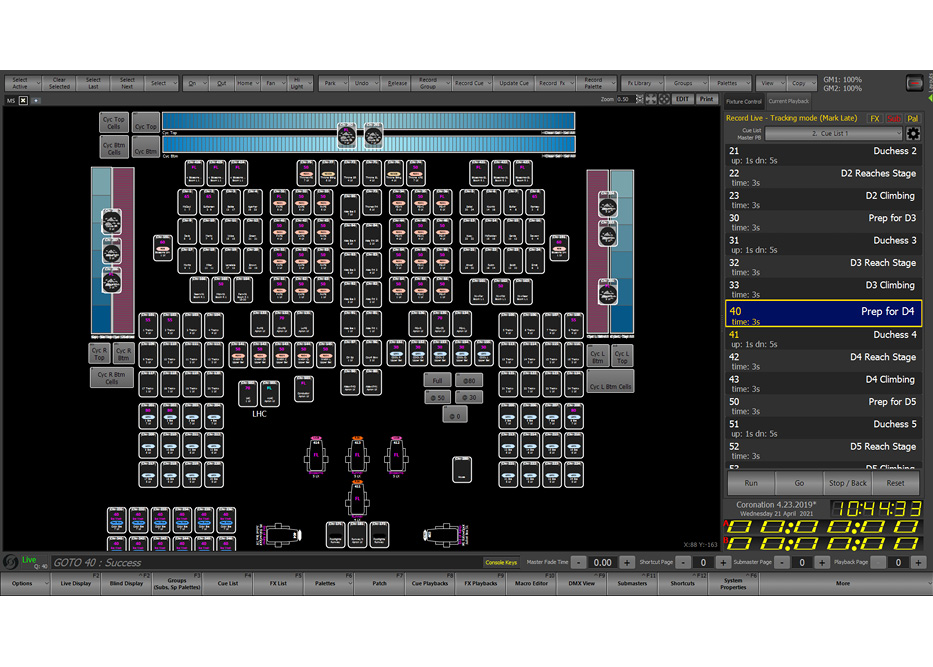This screenshot has width=933, height=667.
Task: Toggle the FX record filter
Action: 874,118
